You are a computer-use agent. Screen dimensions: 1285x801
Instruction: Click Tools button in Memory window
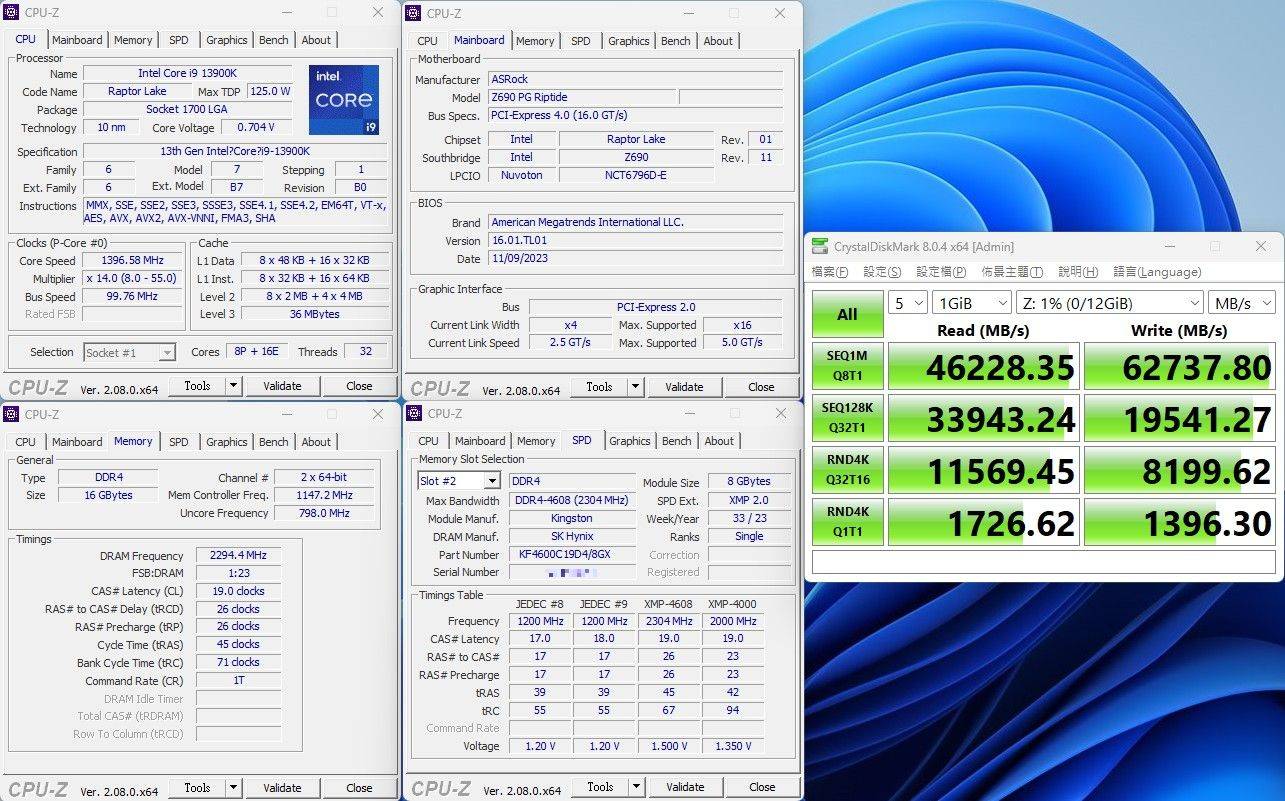click(x=197, y=788)
